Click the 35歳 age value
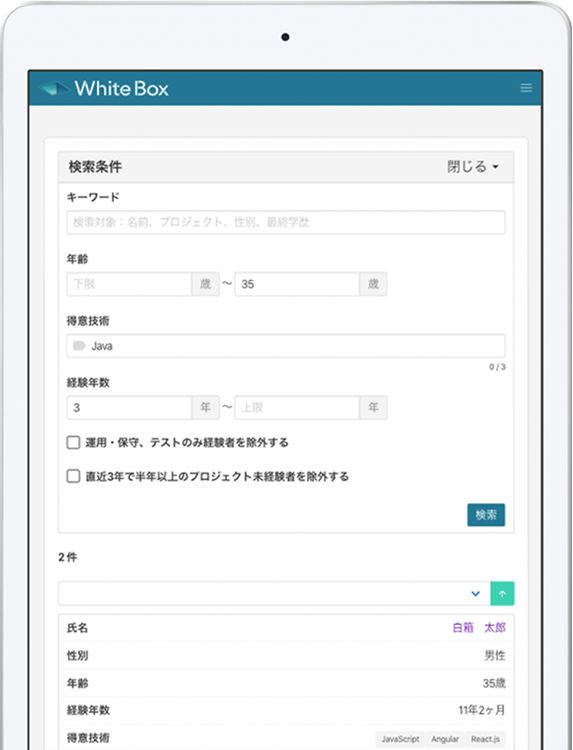 pos(494,683)
